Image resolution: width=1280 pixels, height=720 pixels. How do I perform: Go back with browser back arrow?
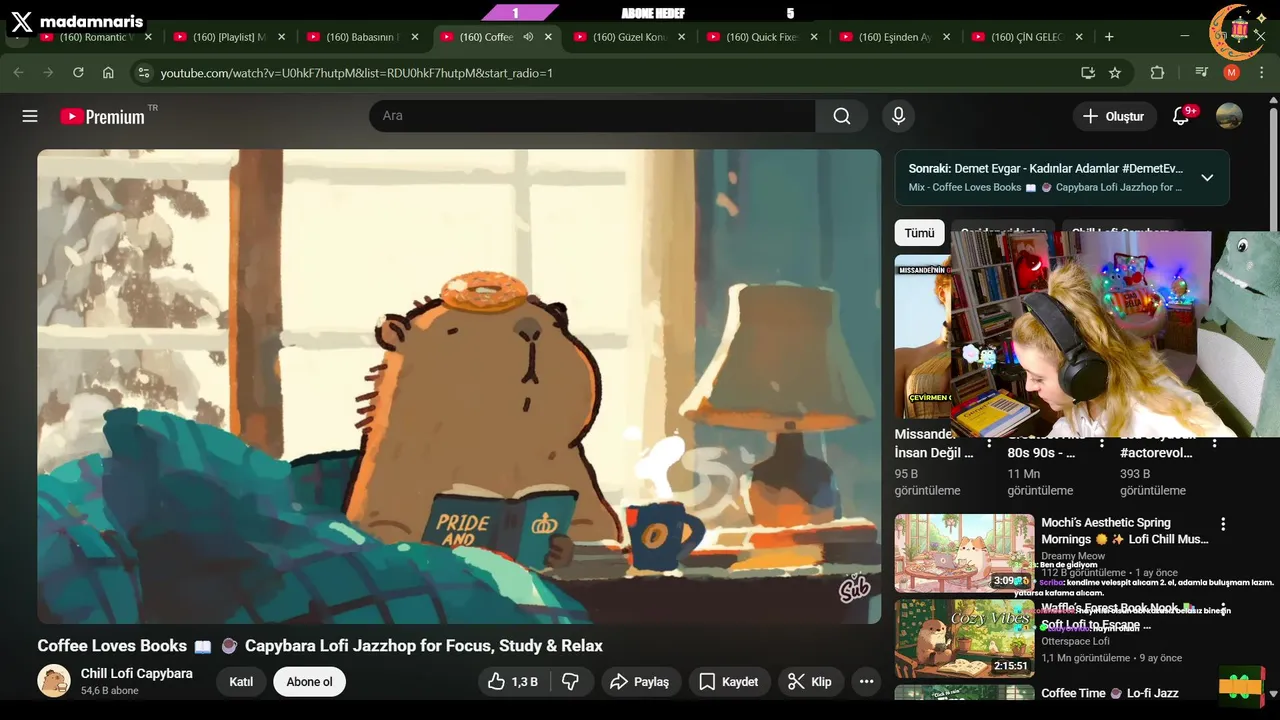[x=18, y=73]
